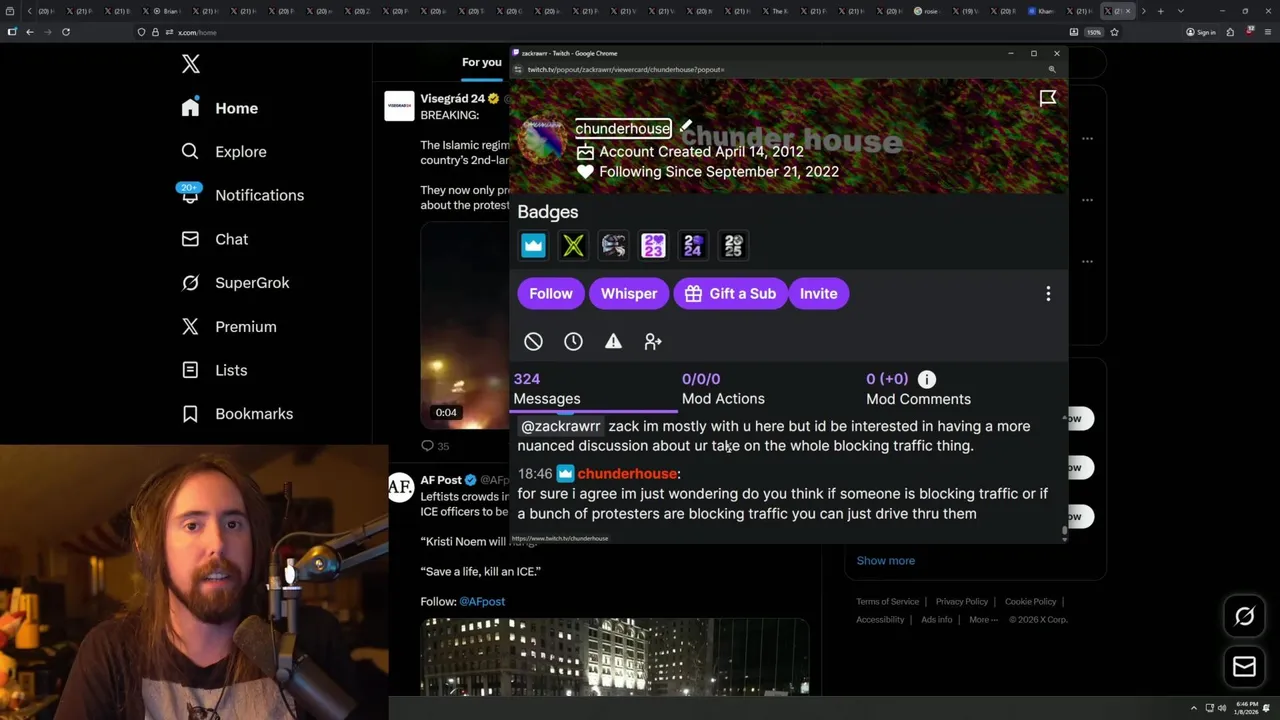Click the bookmark star in the address bar
The image size is (1280, 720).
(x=1114, y=32)
